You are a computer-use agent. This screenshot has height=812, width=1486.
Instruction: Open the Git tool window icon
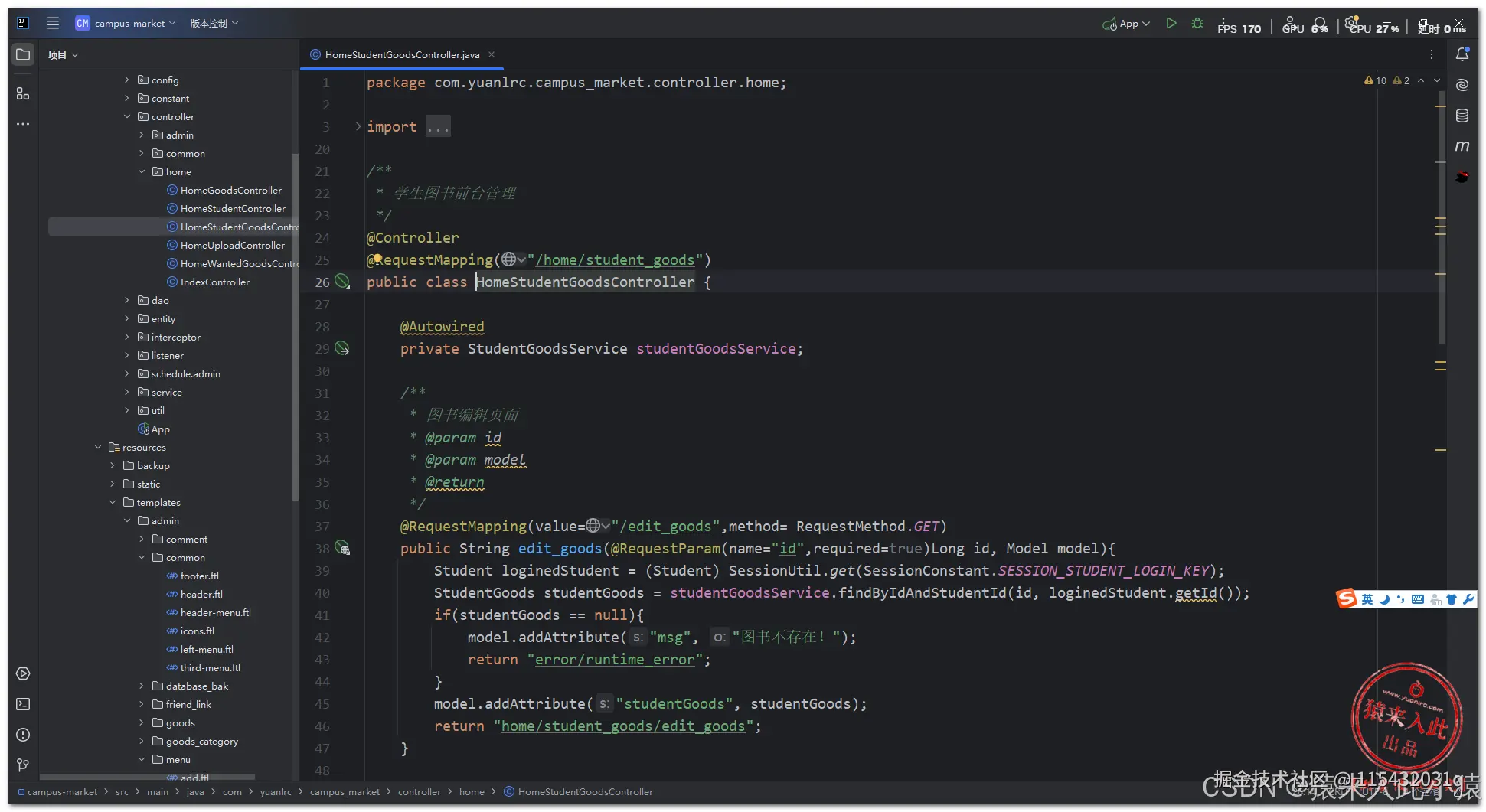23,765
